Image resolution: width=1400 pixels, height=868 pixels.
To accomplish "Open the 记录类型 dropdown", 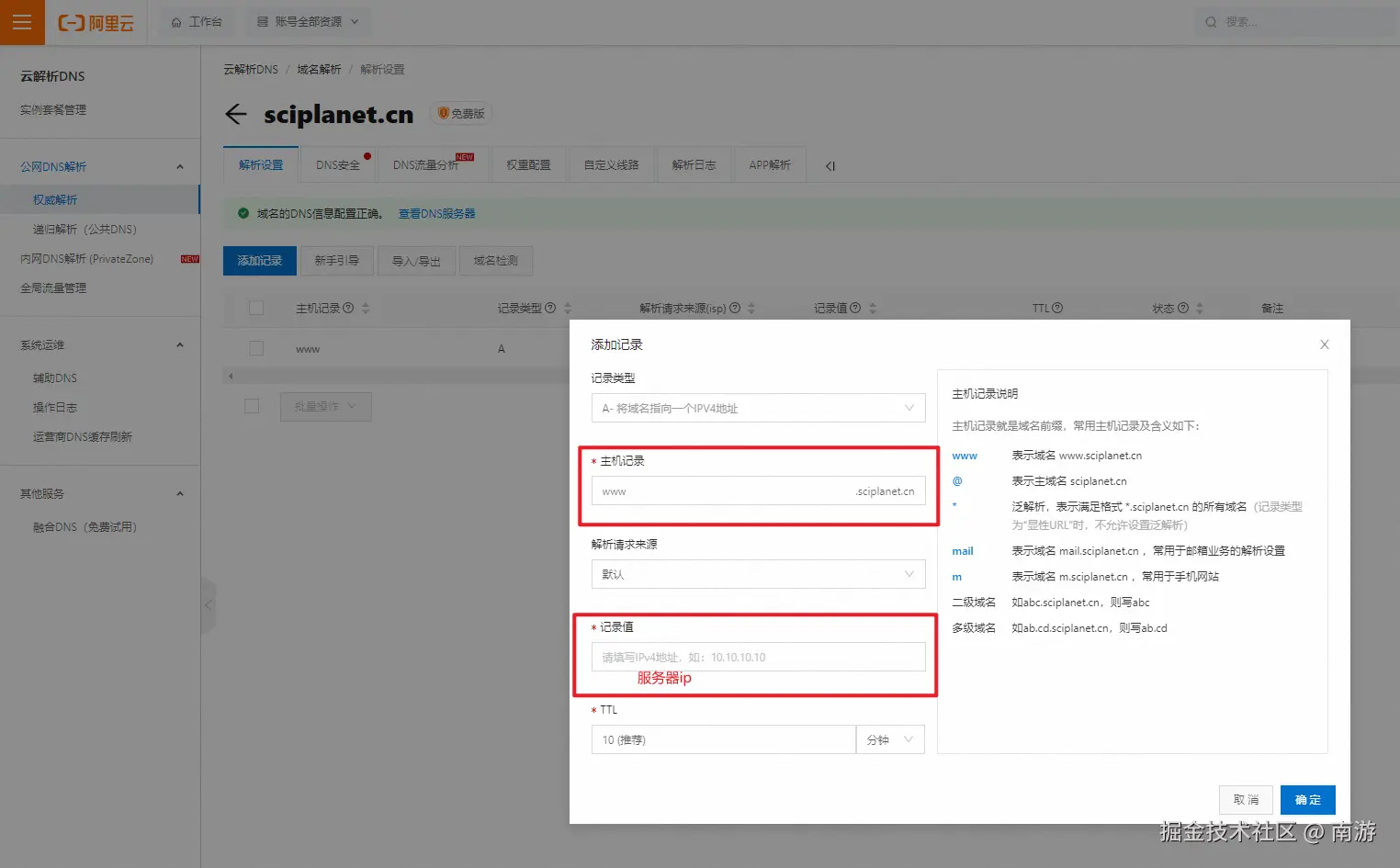I will [759, 408].
